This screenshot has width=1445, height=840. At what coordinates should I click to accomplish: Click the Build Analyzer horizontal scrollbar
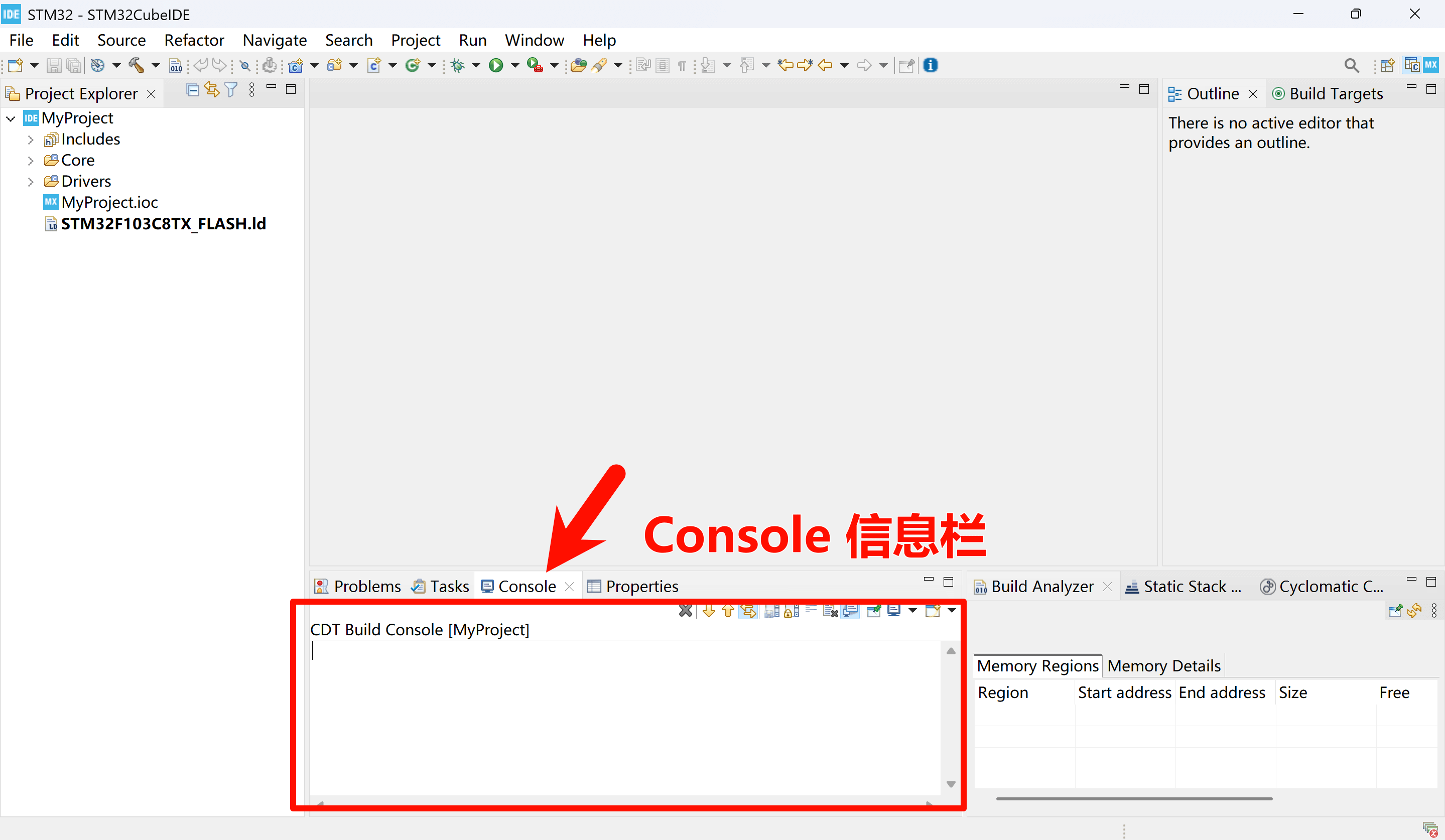(1134, 798)
